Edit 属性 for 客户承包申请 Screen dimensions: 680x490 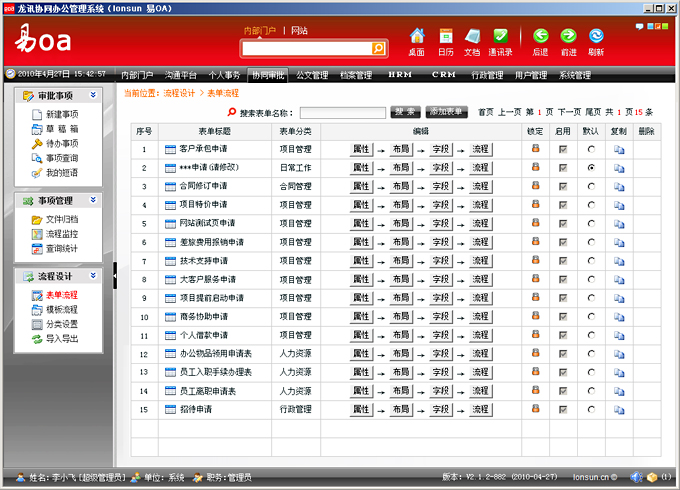point(361,149)
